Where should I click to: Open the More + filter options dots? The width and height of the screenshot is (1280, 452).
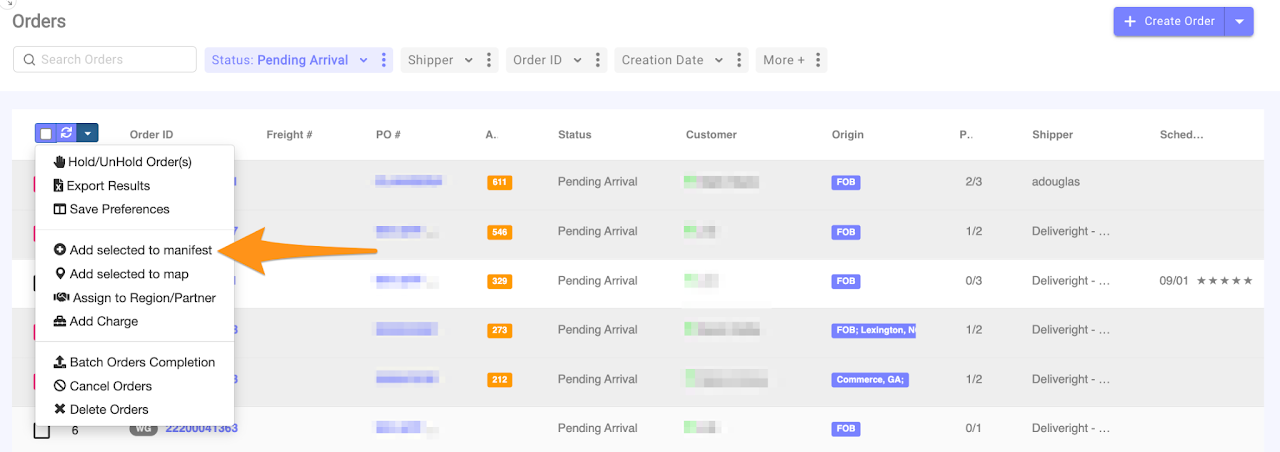pyautogui.click(x=819, y=60)
